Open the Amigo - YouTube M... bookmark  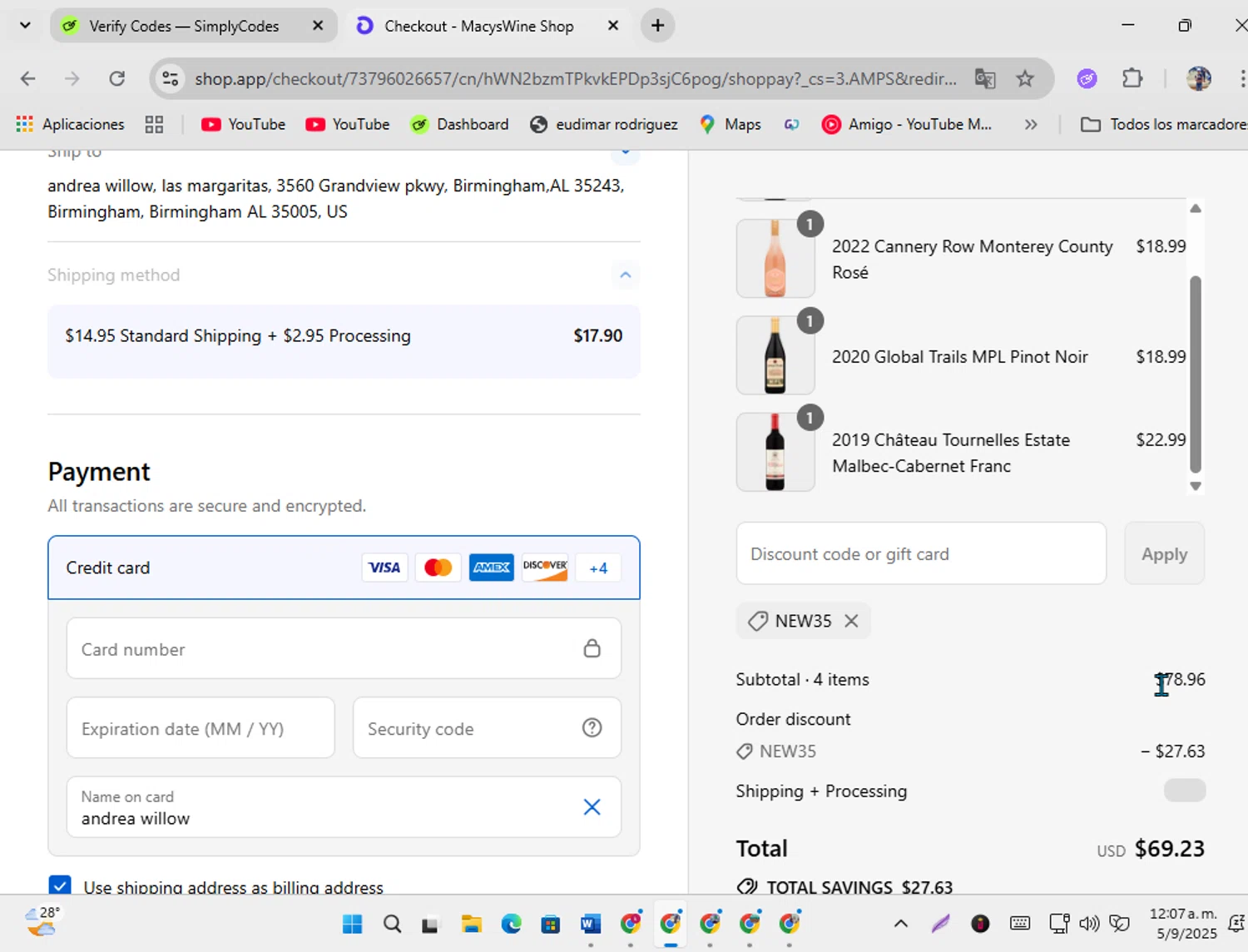click(x=907, y=124)
